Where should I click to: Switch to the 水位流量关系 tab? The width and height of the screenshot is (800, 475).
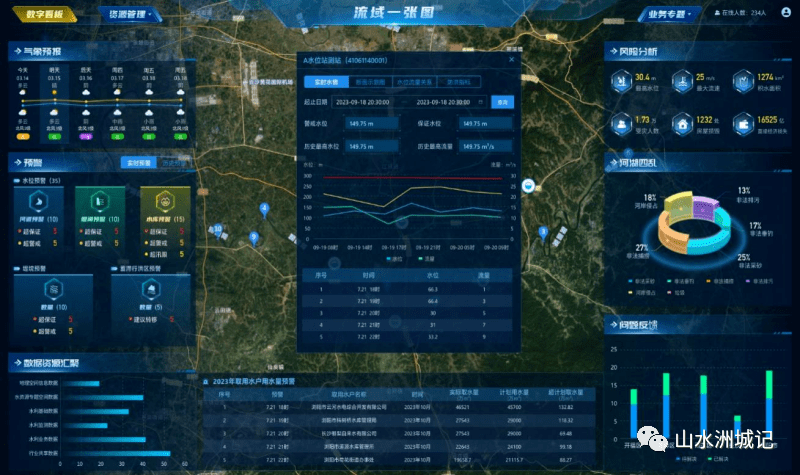click(x=414, y=82)
